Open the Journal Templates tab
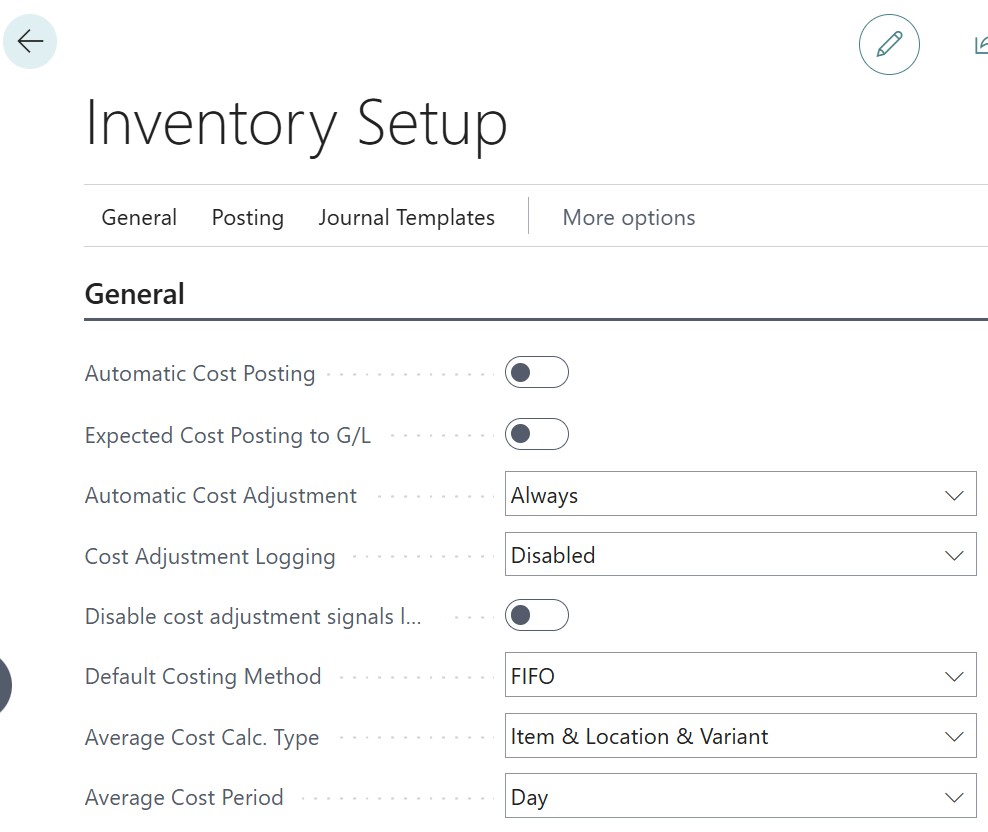This screenshot has width=988, height=832. pos(406,217)
